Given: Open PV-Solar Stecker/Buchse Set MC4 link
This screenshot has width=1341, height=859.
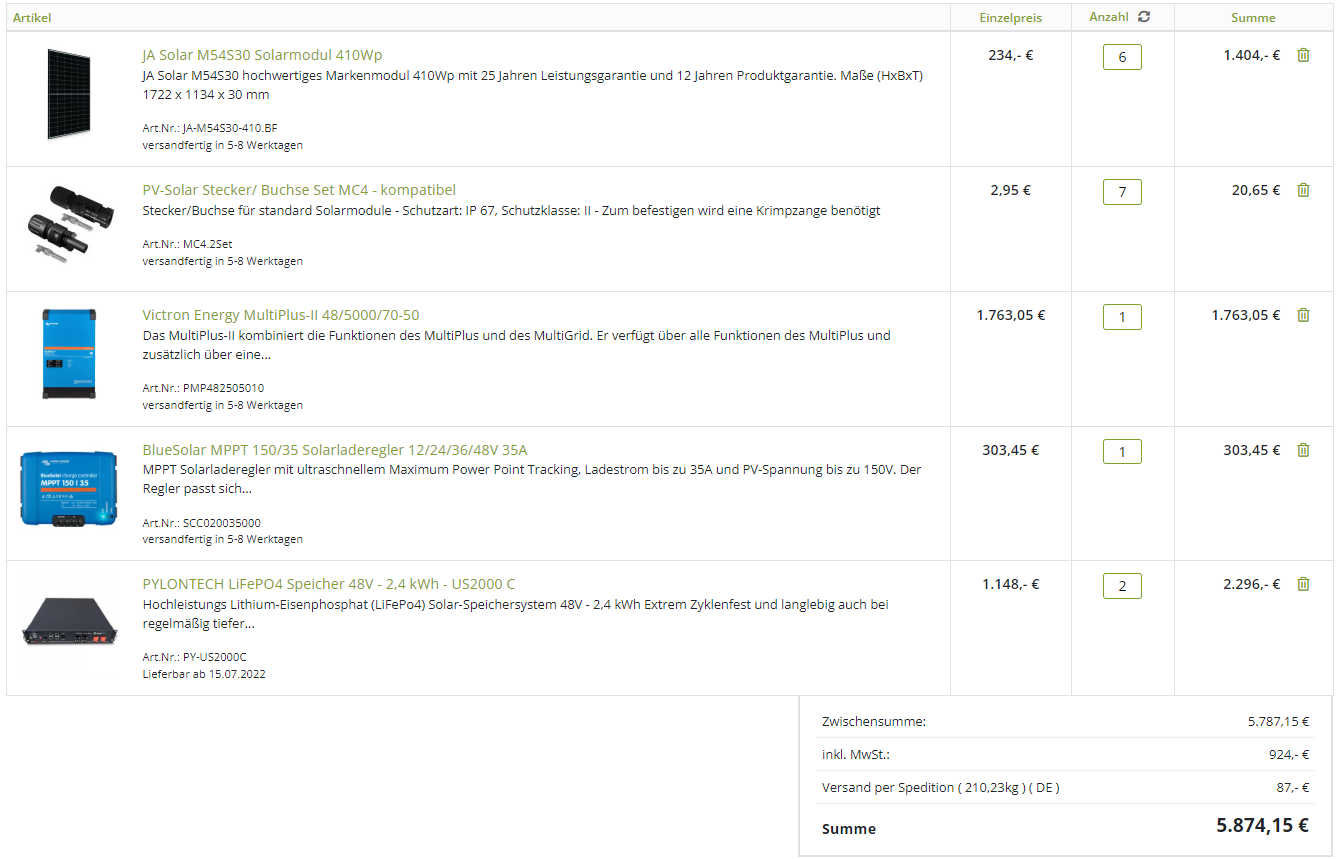Looking at the screenshot, I should [299, 190].
